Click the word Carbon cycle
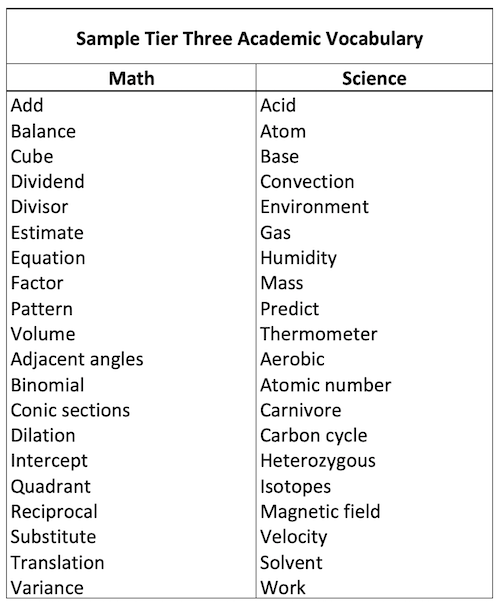 tap(314, 436)
